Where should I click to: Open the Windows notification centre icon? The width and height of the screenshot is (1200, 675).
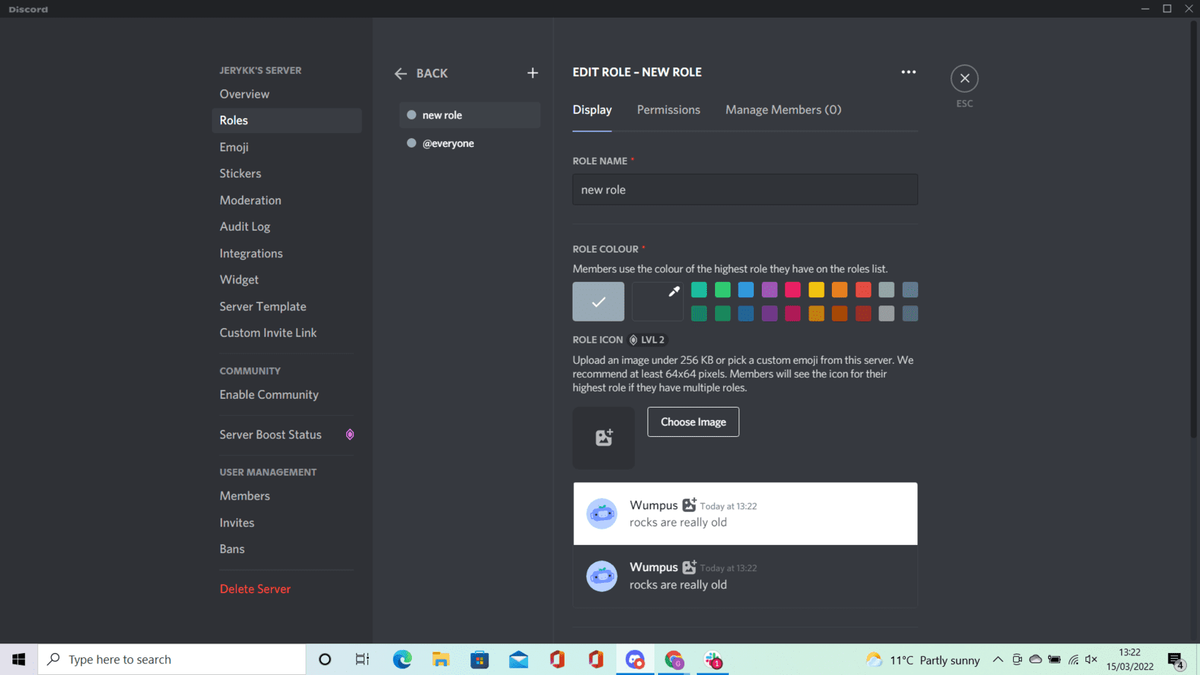[1176, 659]
